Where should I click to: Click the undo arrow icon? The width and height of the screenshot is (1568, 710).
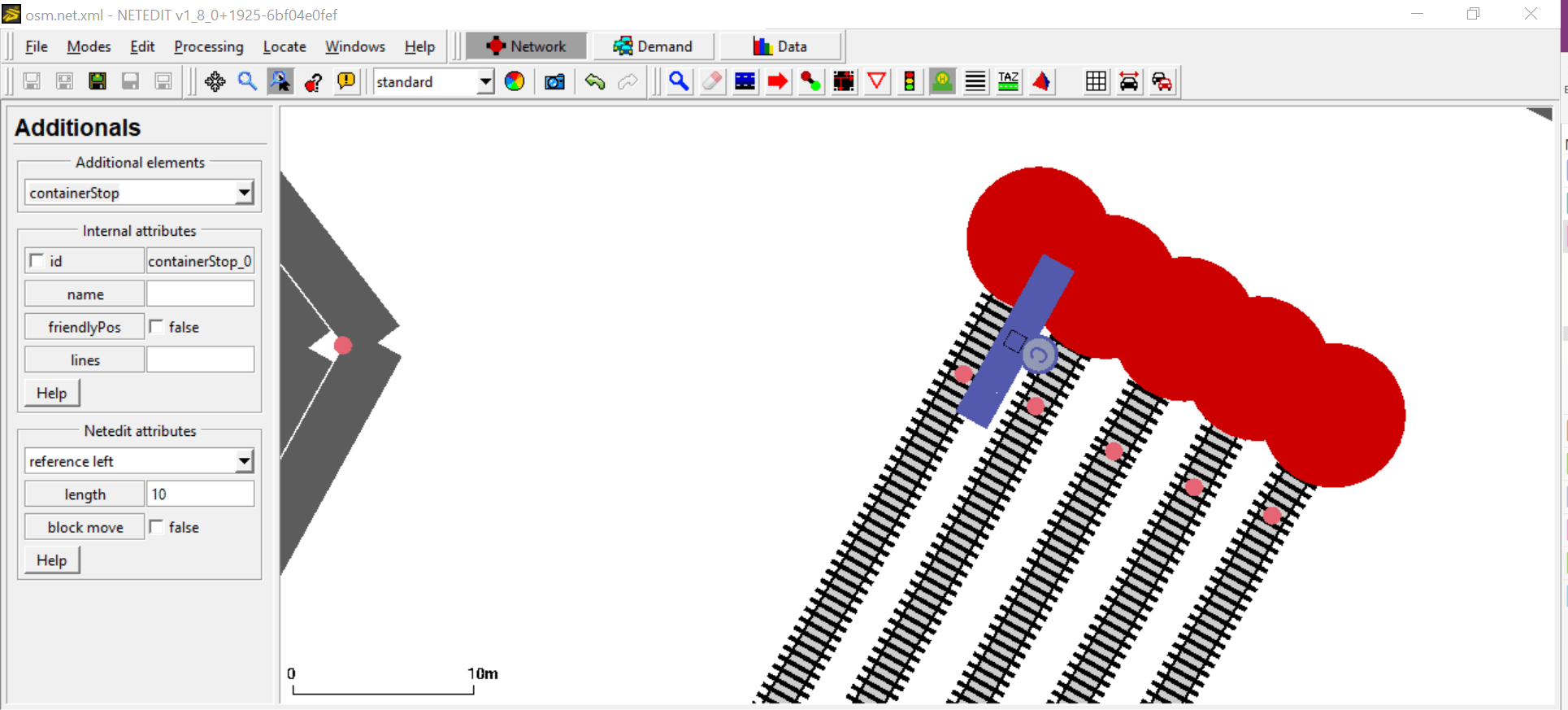[x=595, y=81]
